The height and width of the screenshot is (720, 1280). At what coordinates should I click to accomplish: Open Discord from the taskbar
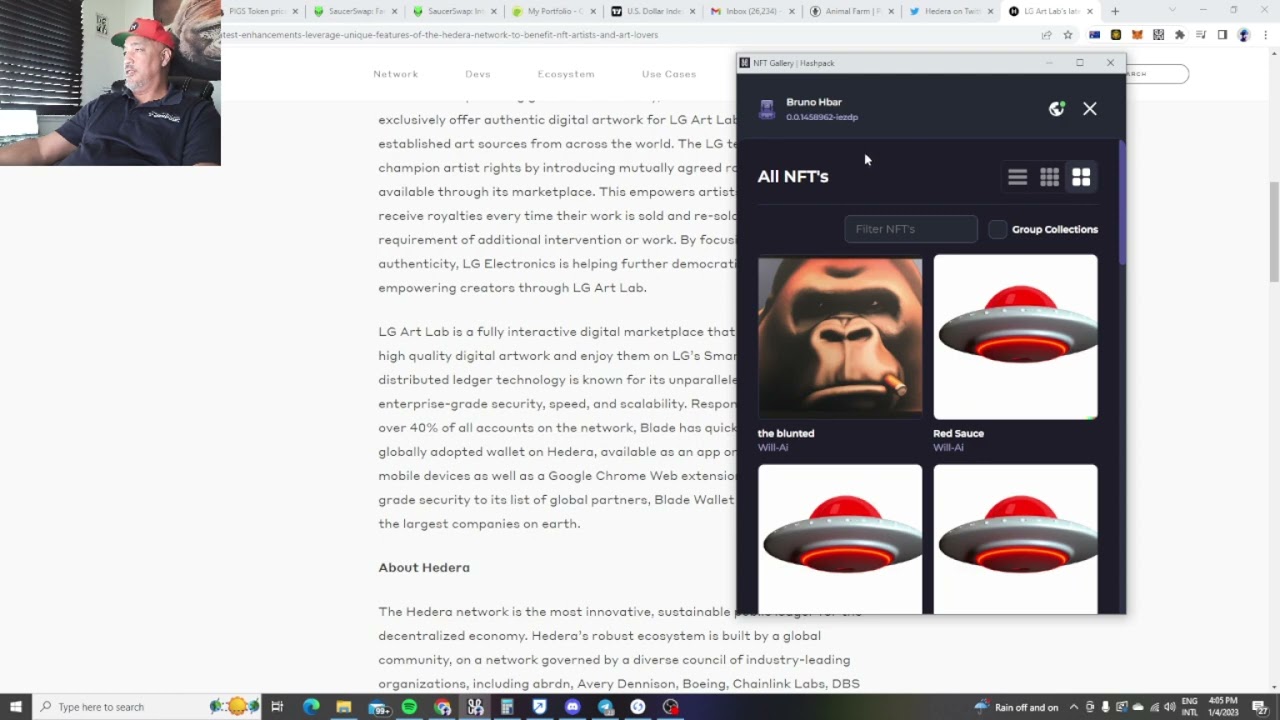pos(572,707)
